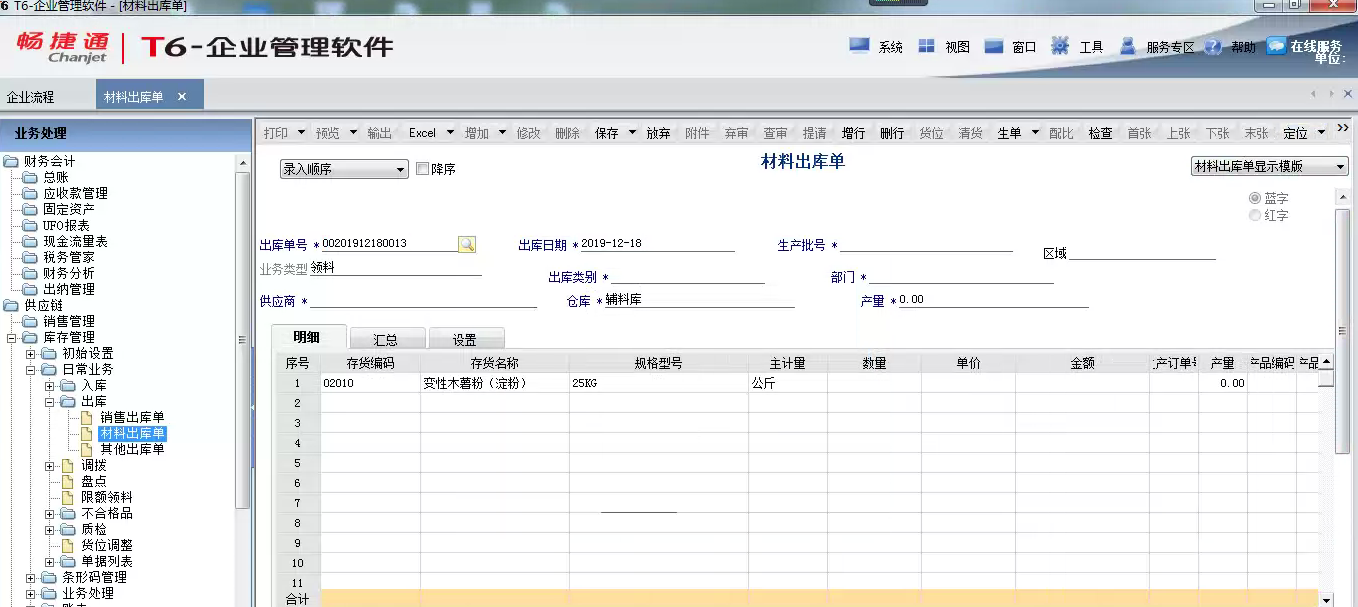Open the 录入顺序 sort dropdown
This screenshot has width=1358, height=607.
tap(344, 169)
